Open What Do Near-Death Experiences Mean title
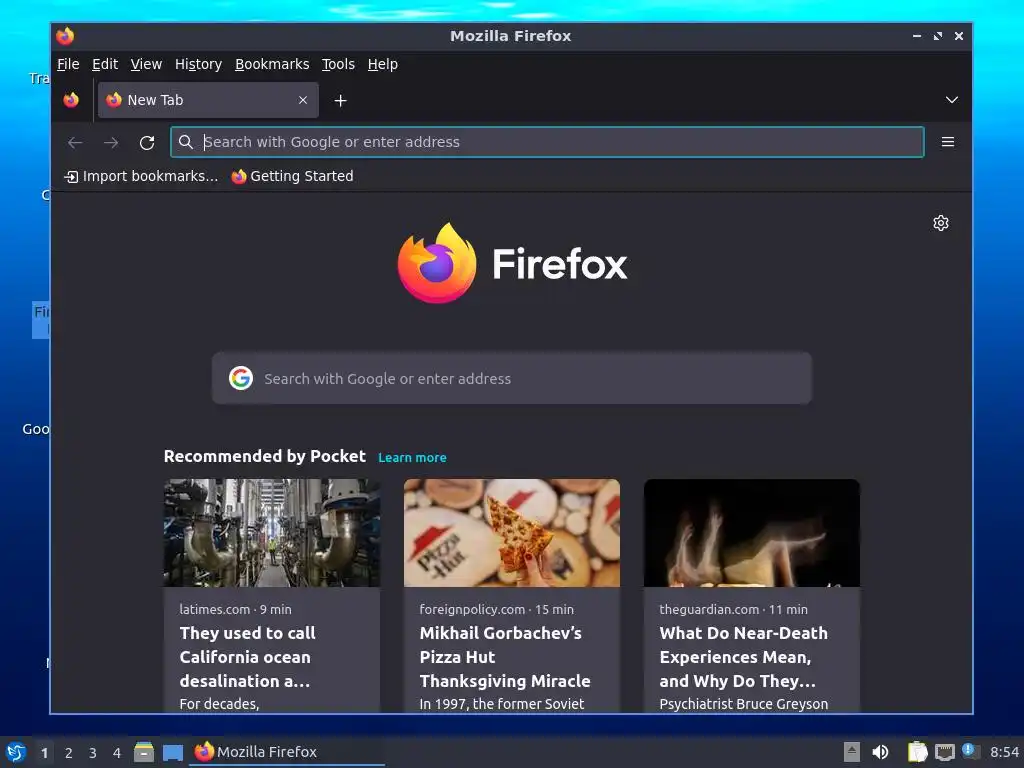 click(744, 657)
